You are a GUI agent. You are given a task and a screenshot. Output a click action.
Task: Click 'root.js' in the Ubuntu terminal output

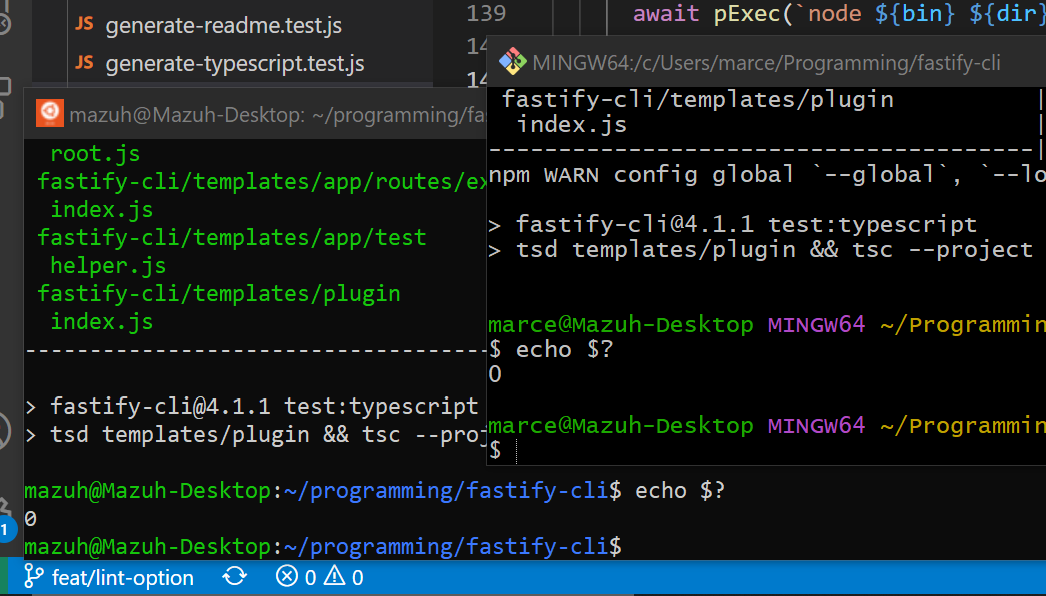click(95, 154)
